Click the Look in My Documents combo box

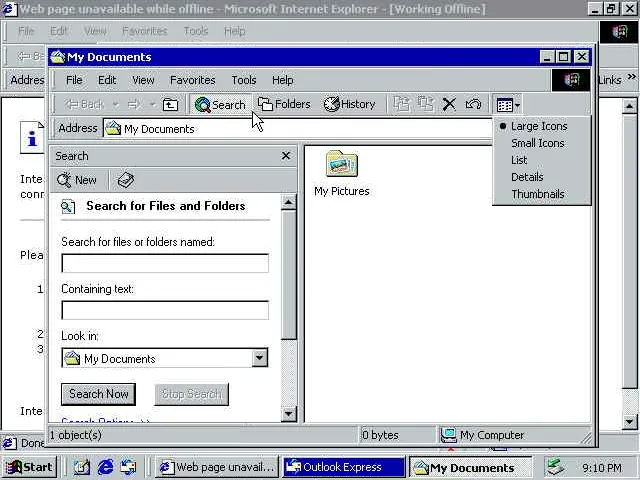pos(165,358)
